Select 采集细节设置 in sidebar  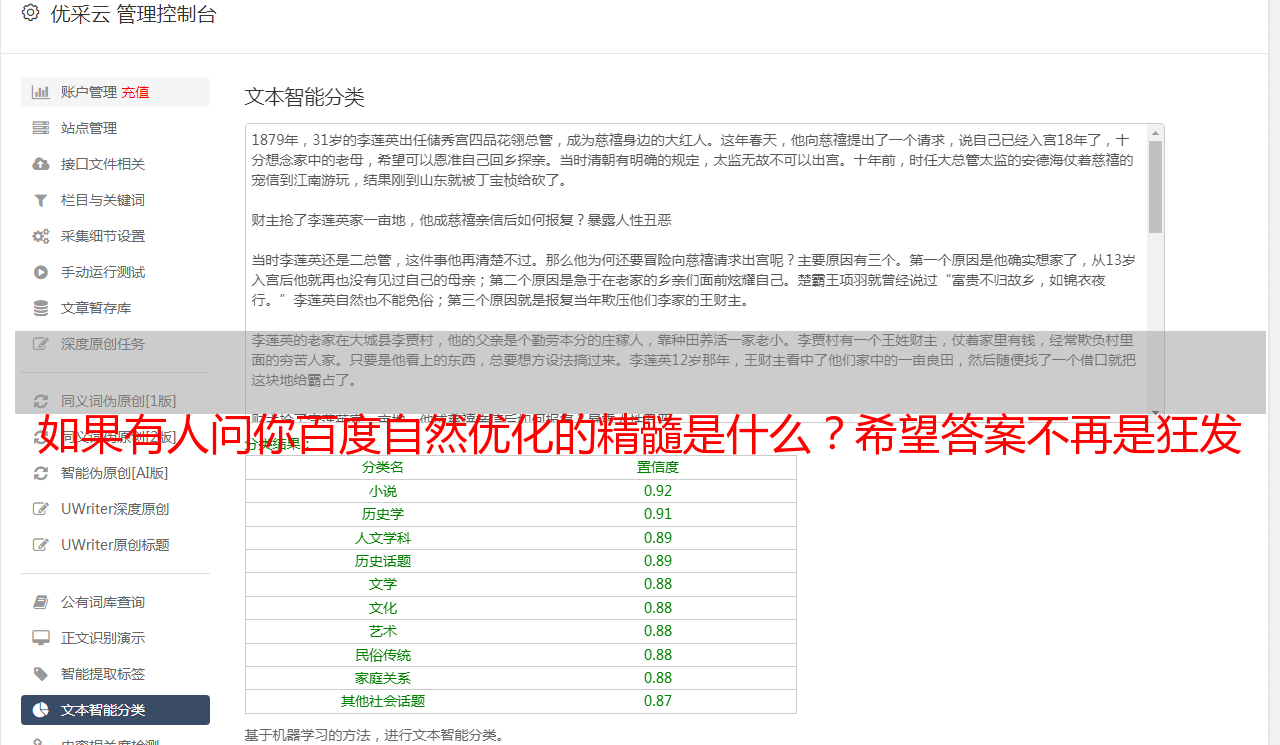(115, 236)
